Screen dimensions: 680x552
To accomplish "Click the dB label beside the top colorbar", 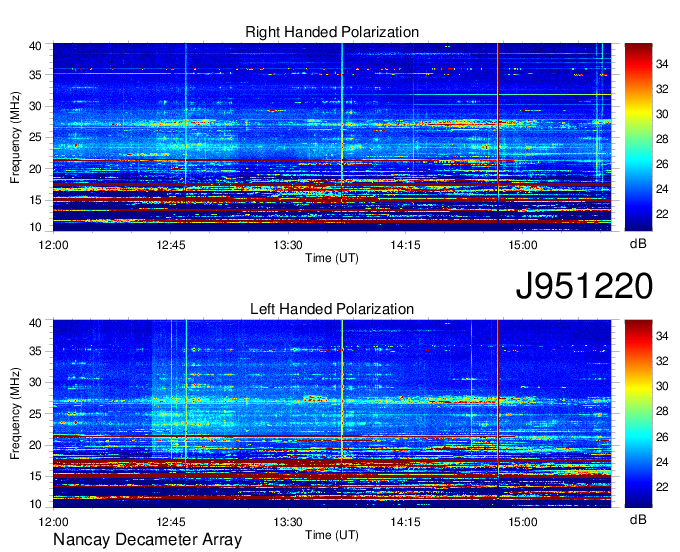I will pyautogui.click(x=638, y=244).
